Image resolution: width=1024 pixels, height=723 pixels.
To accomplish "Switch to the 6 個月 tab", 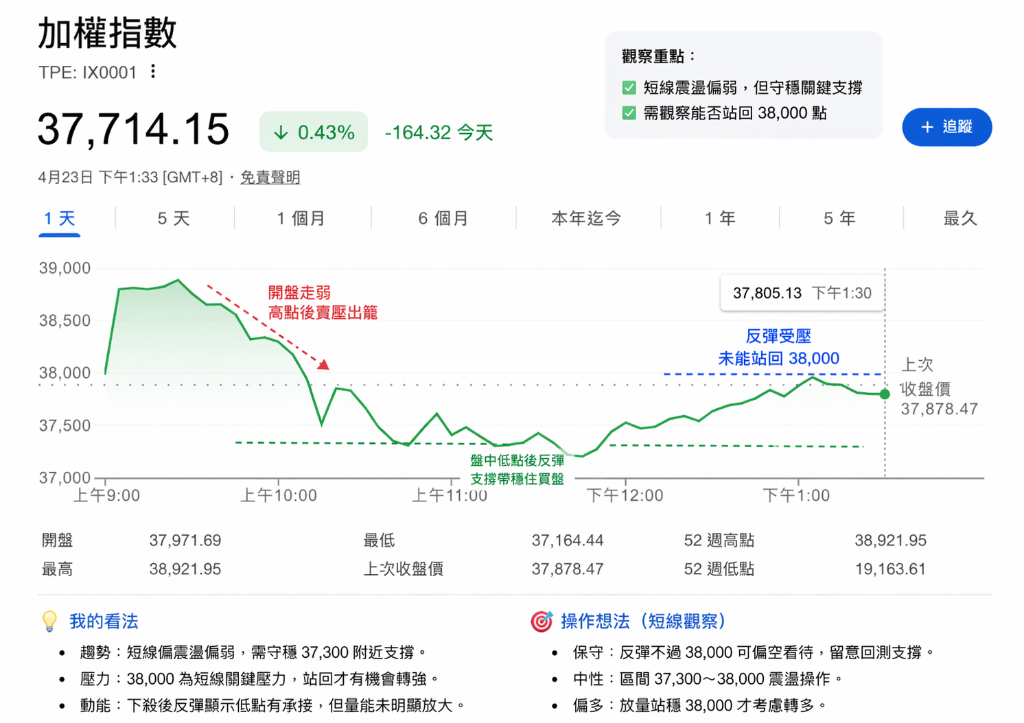I will [443, 218].
